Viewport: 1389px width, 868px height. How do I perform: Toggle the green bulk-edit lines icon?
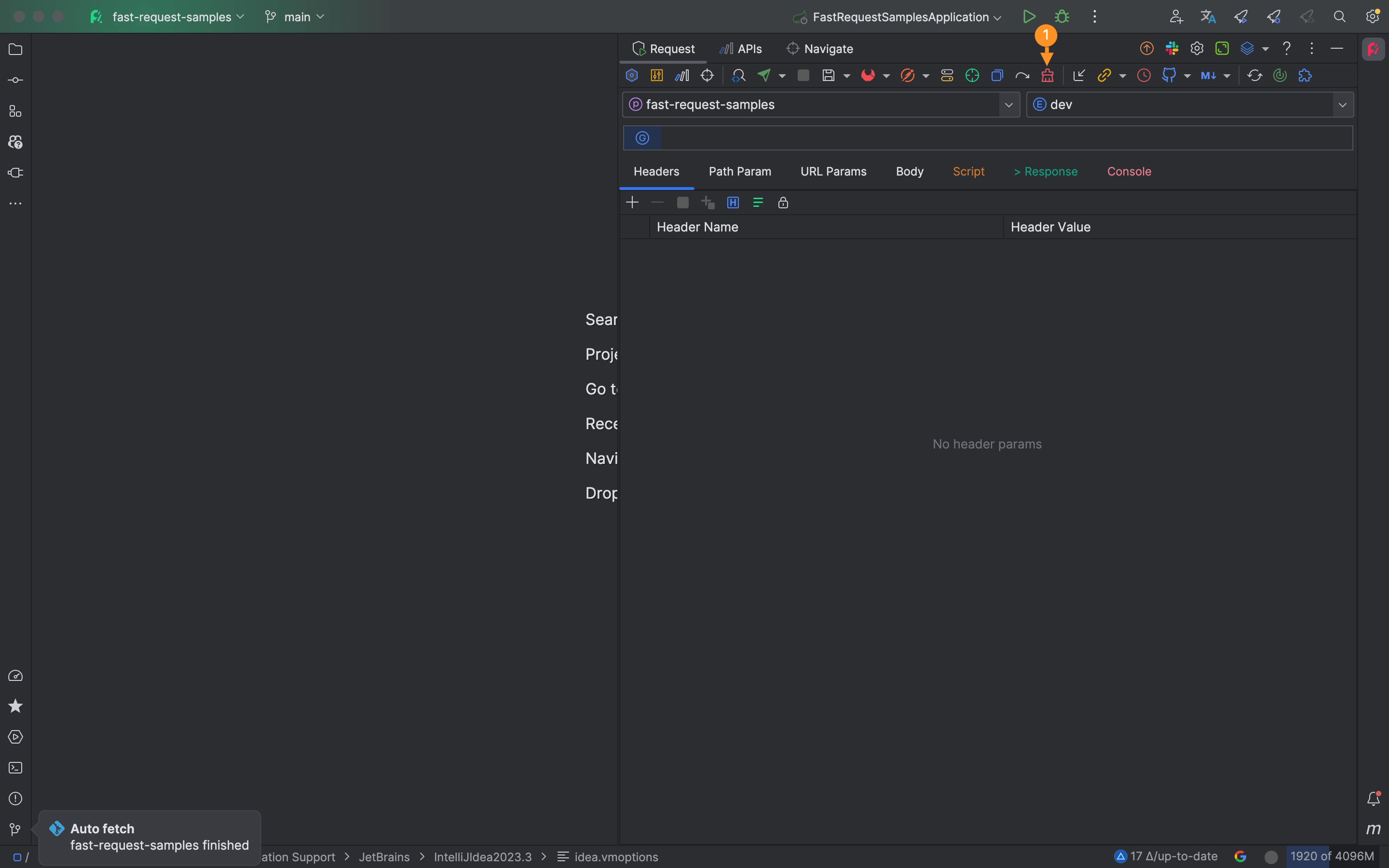[x=758, y=203]
